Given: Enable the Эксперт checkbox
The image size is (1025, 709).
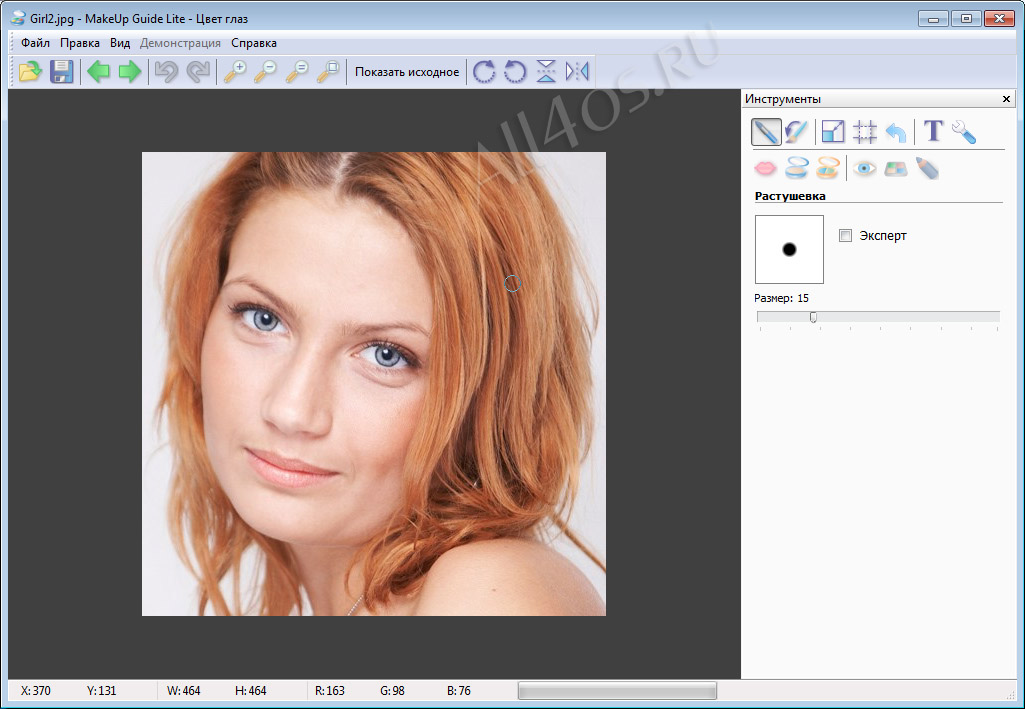Looking at the screenshot, I should 845,235.
